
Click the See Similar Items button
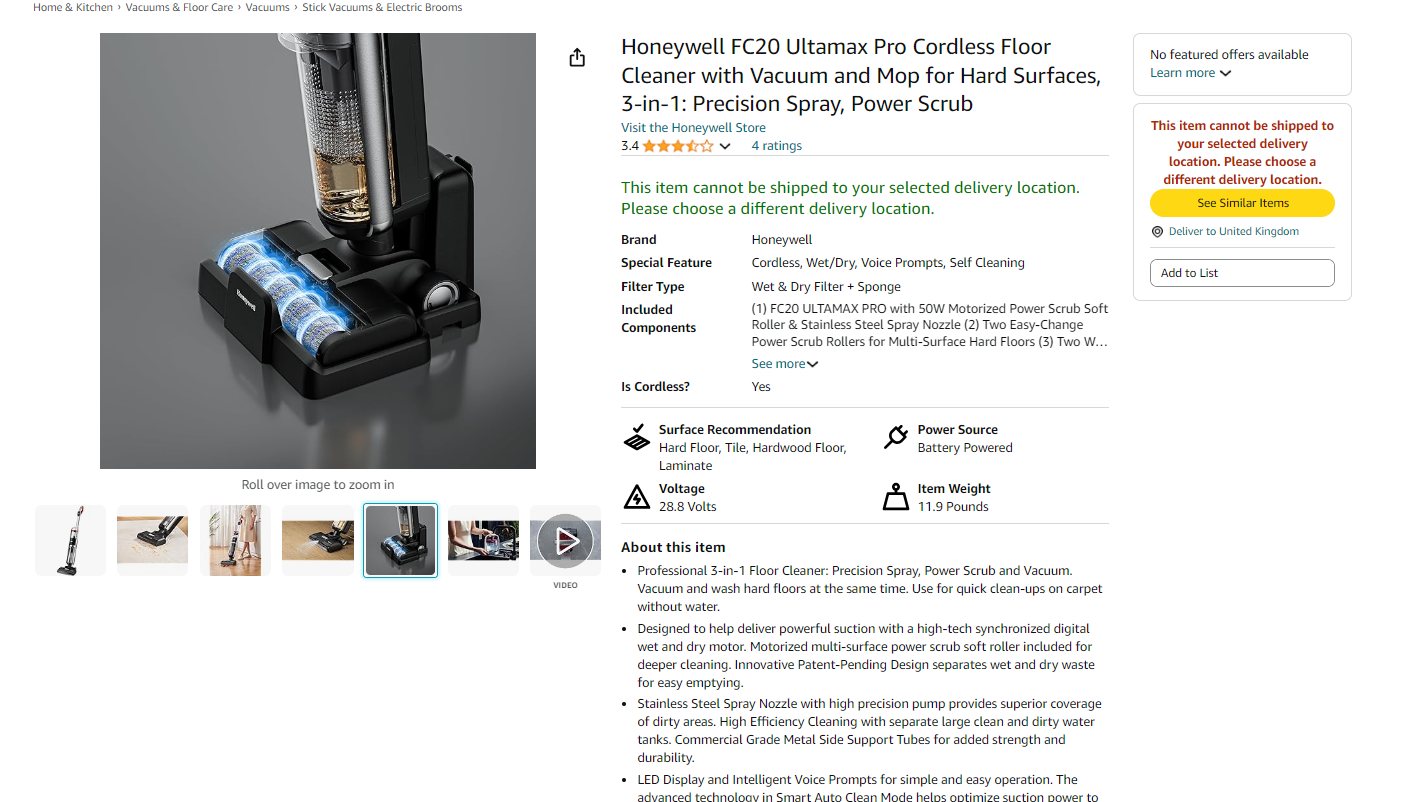point(1242,203)
